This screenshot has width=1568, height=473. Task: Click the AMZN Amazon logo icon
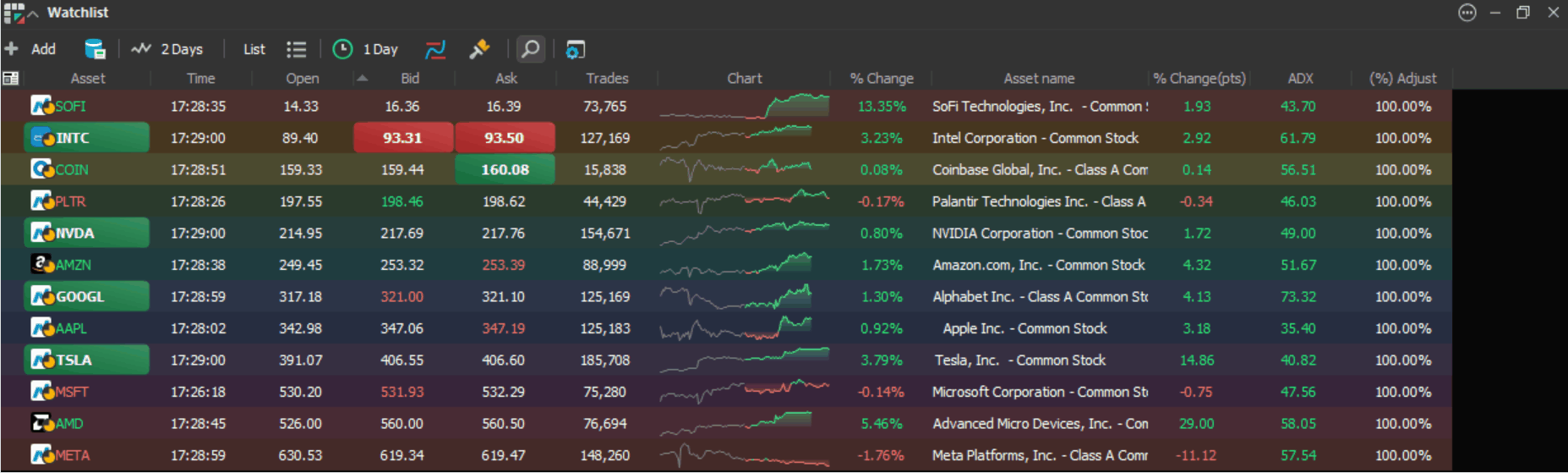click(x=42, y=265)
